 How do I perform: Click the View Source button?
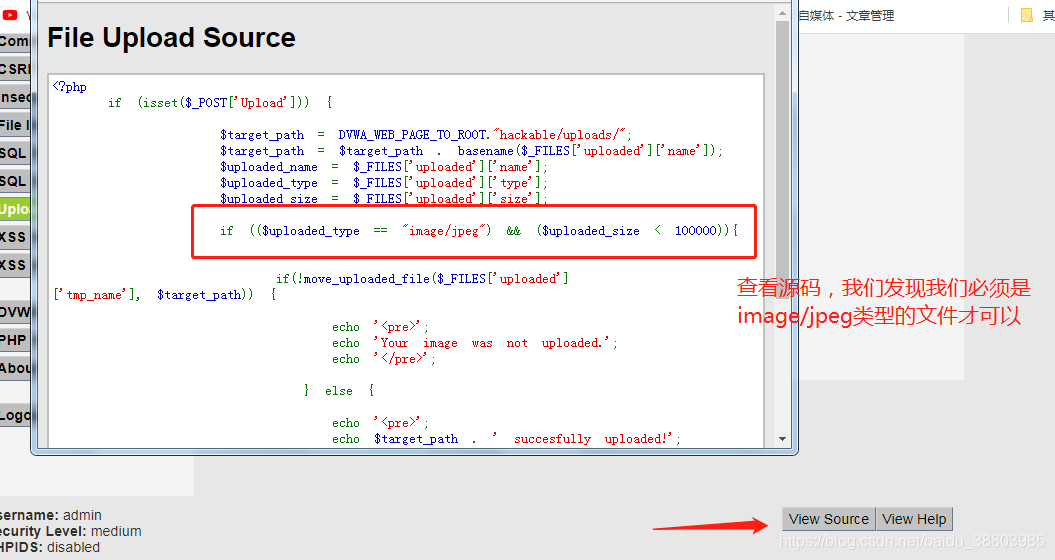tap(829, 519)
